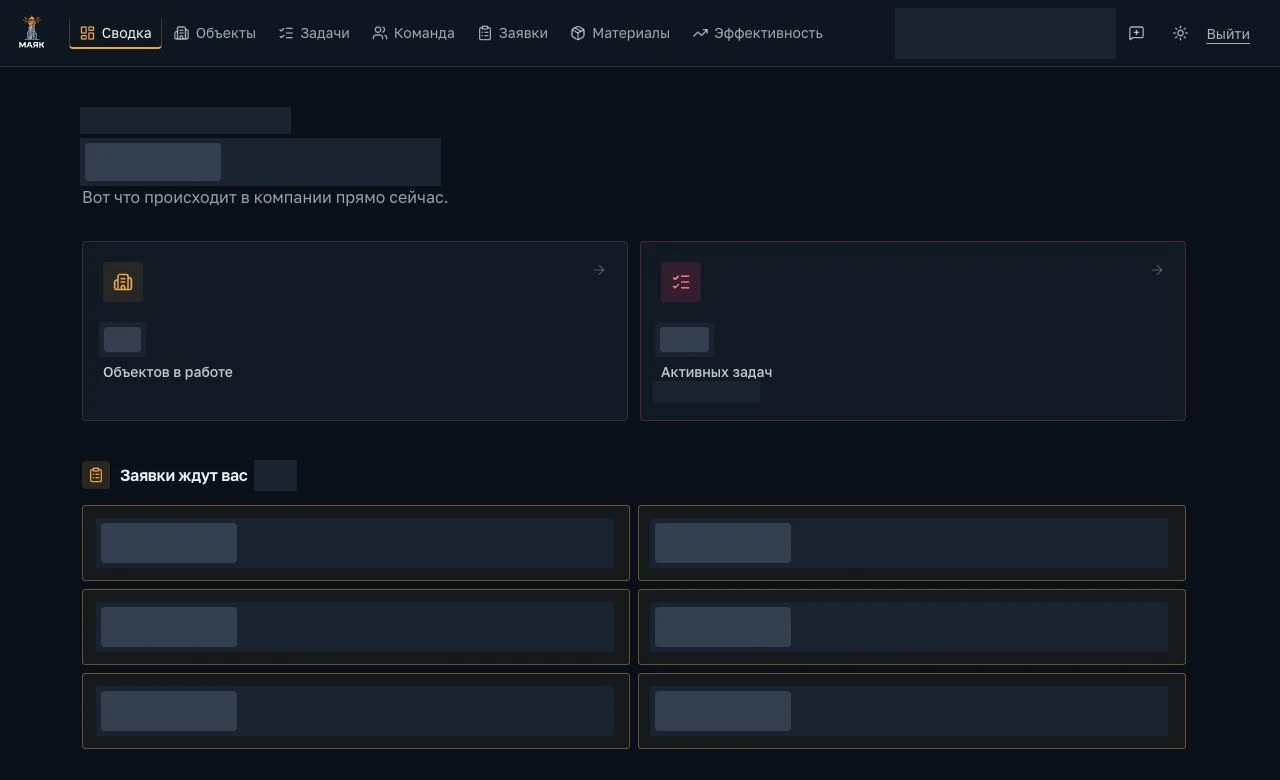This screenshot has width=1280, height=780.
Task: Open the Эффективность tab
Action: (x=757, y=33)
